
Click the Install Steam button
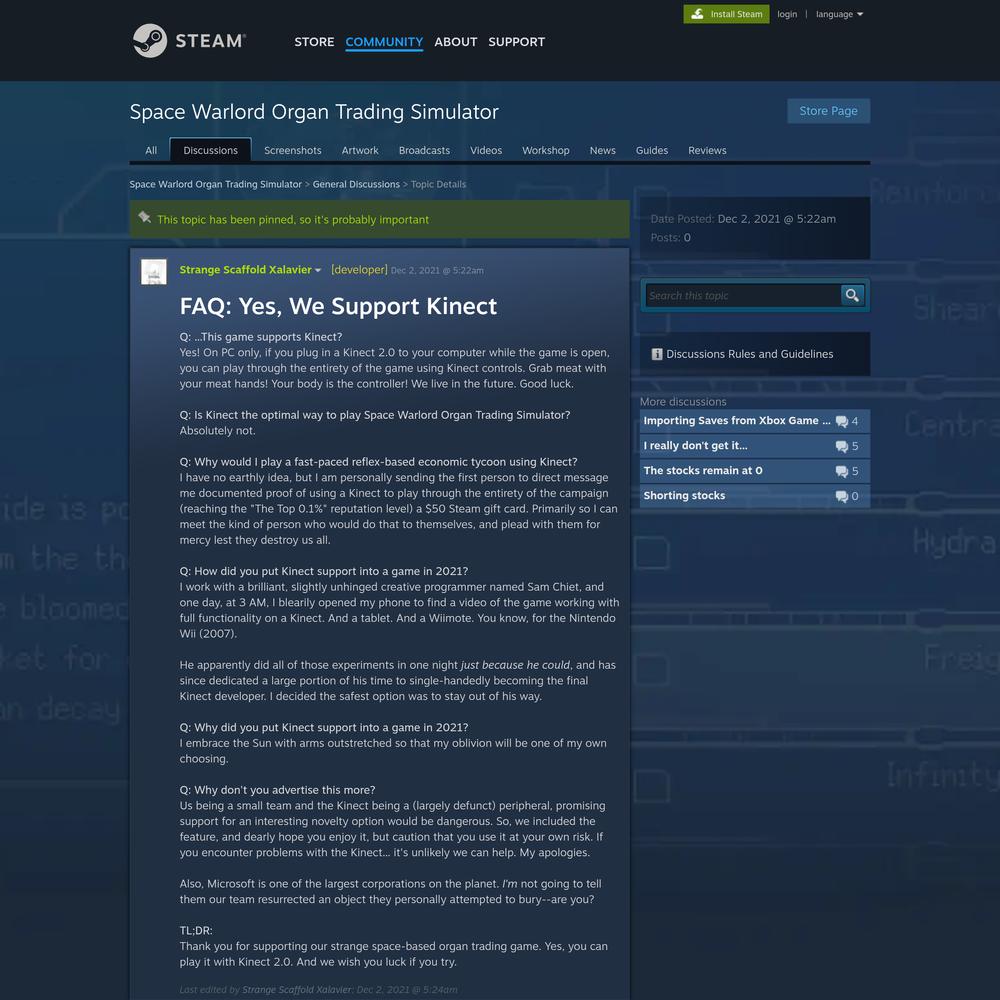[x=726, y=14]
